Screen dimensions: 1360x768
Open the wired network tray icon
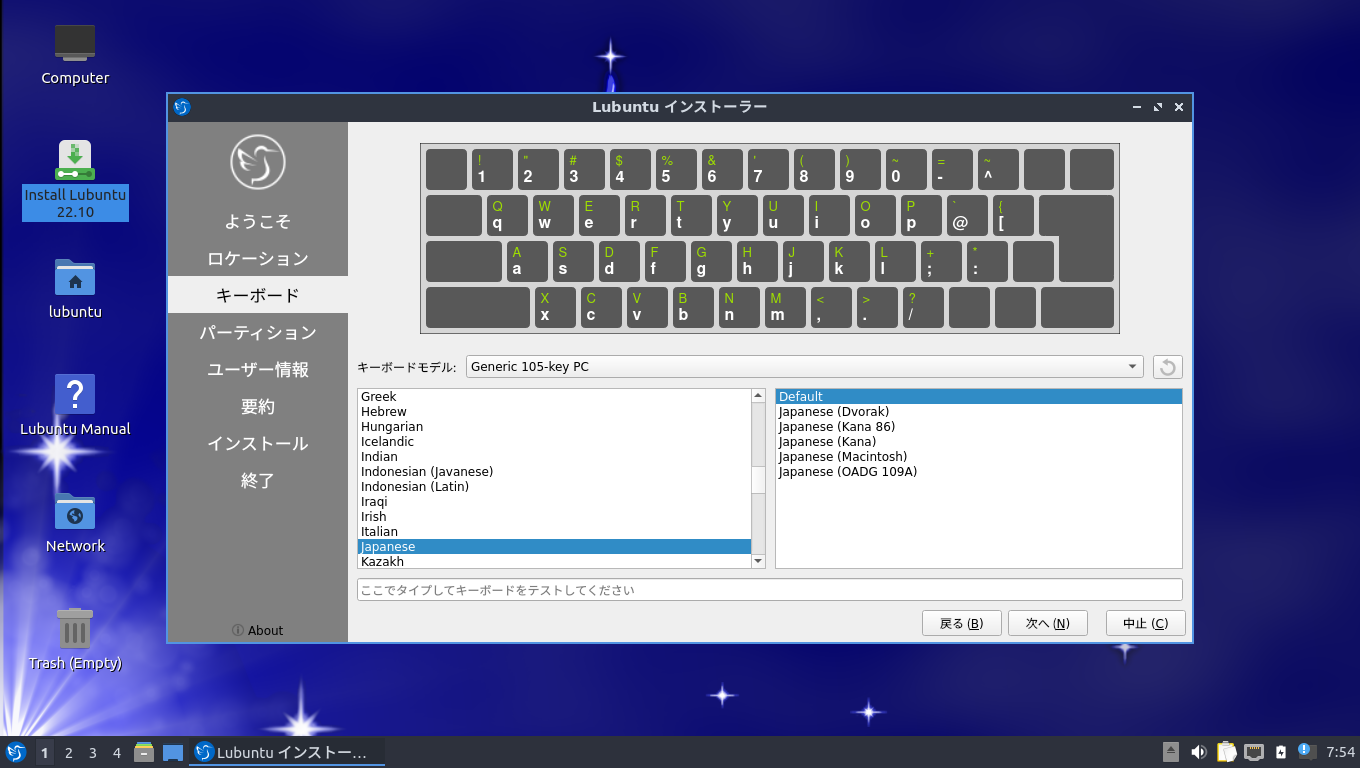[x=1253, y=752]
